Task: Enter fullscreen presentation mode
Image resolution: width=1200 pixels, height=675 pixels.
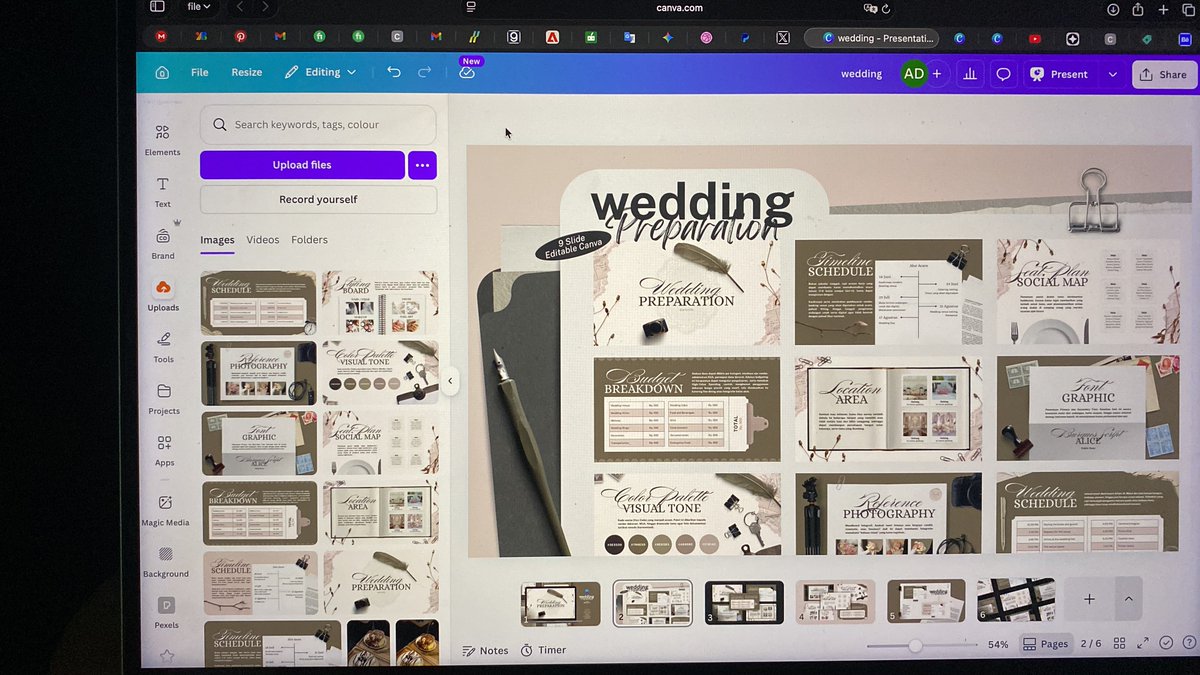Action: pos(1143,644)
